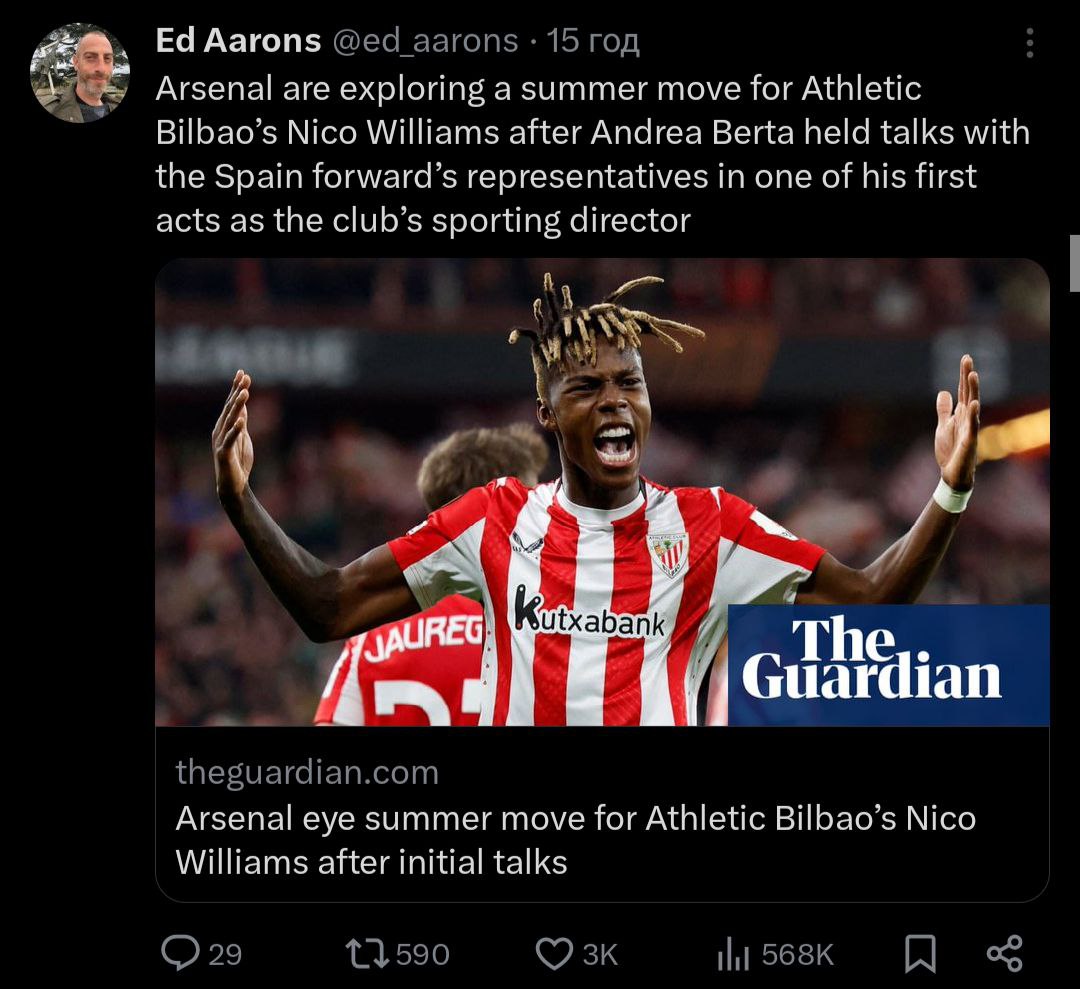The width and height of the screenshot is (1080, 989).
Task: View analytics bar chart icon
Action: pos(733,955)
